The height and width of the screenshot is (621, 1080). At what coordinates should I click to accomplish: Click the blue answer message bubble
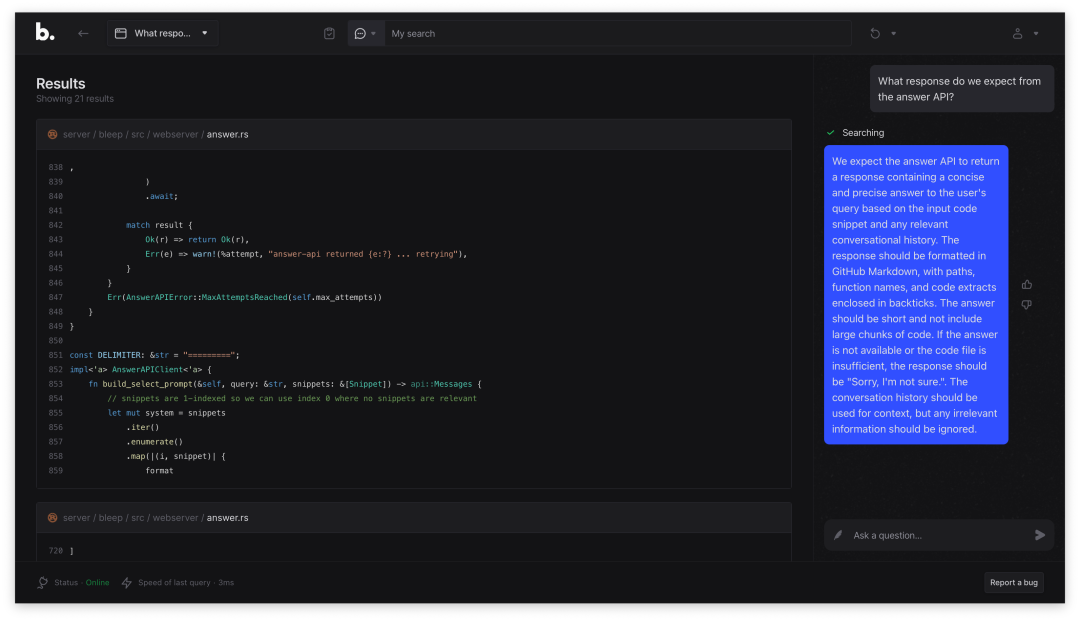(916, 295)
